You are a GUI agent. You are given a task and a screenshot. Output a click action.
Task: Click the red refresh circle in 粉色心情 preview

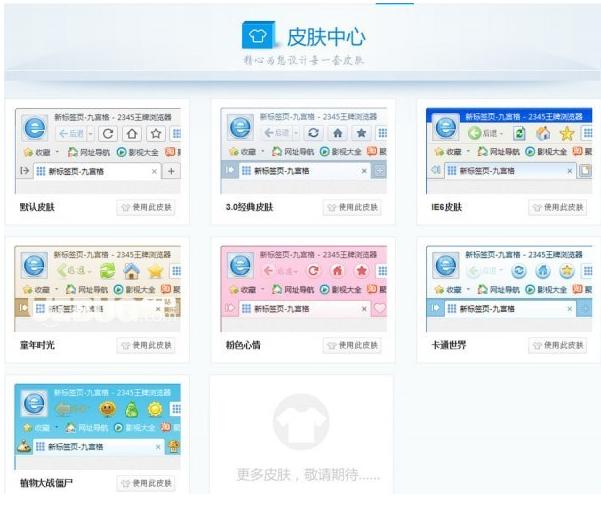pos(314,271)
